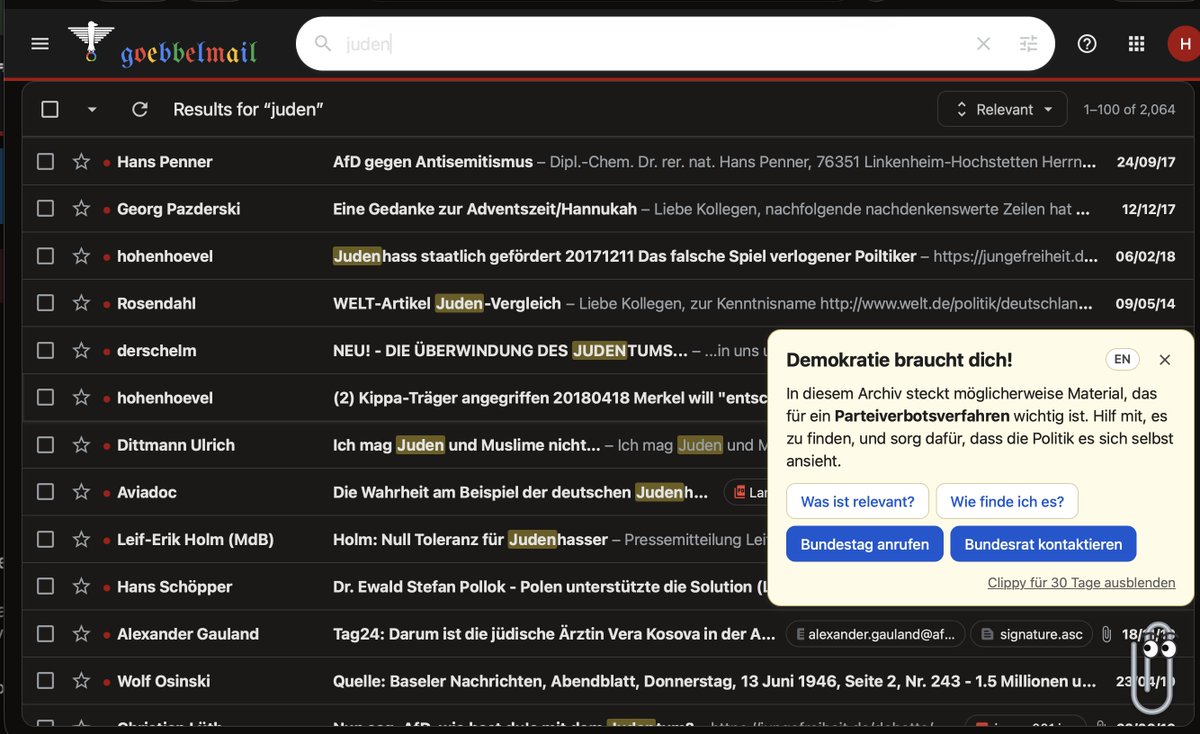Click 'Was ist relevant?' button
The image size is (1200, 734).
point(857,501)
